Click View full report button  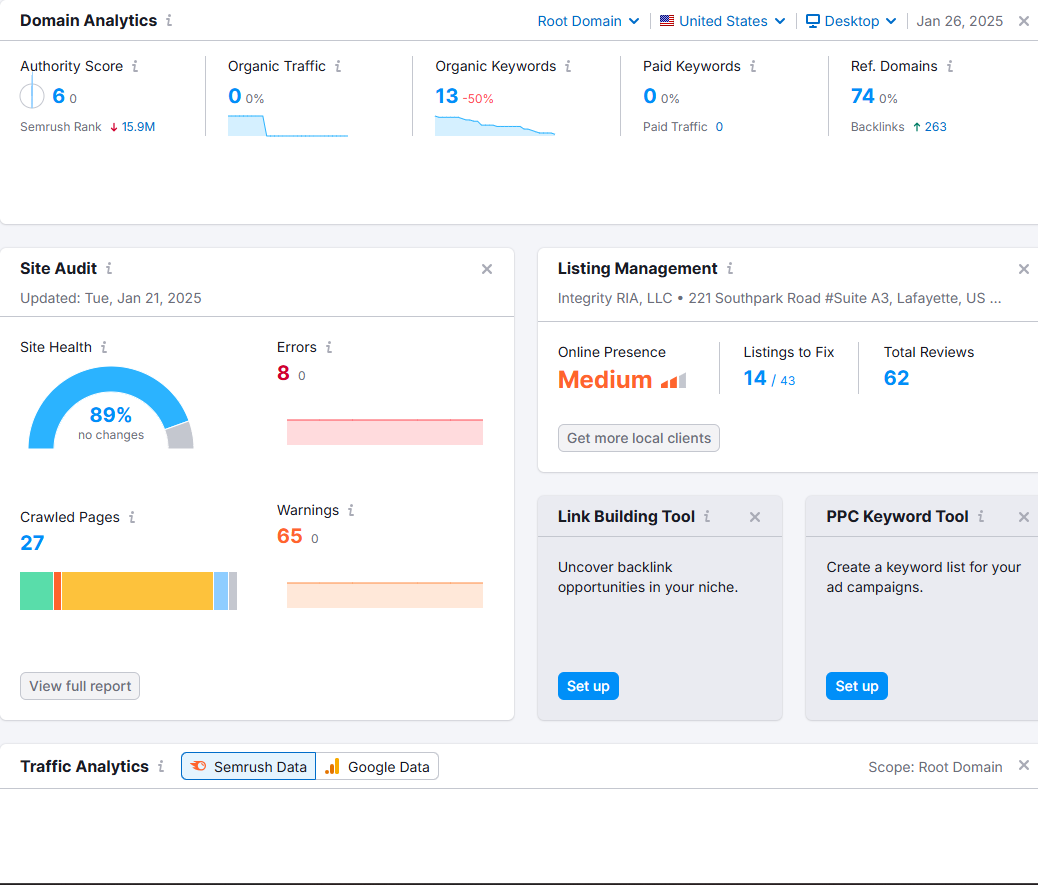point(80,686)
